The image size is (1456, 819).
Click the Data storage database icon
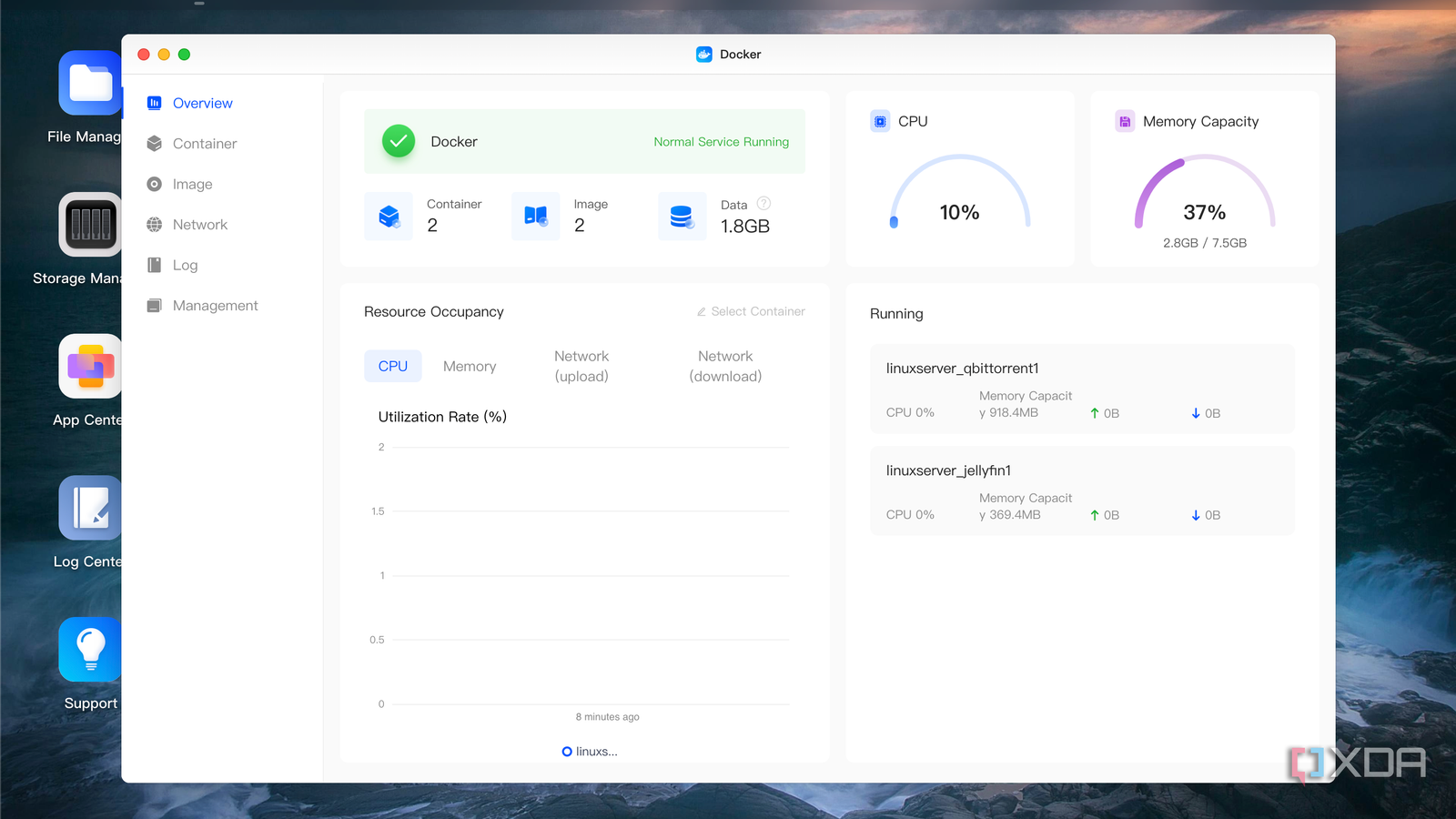tap(682, 217)
